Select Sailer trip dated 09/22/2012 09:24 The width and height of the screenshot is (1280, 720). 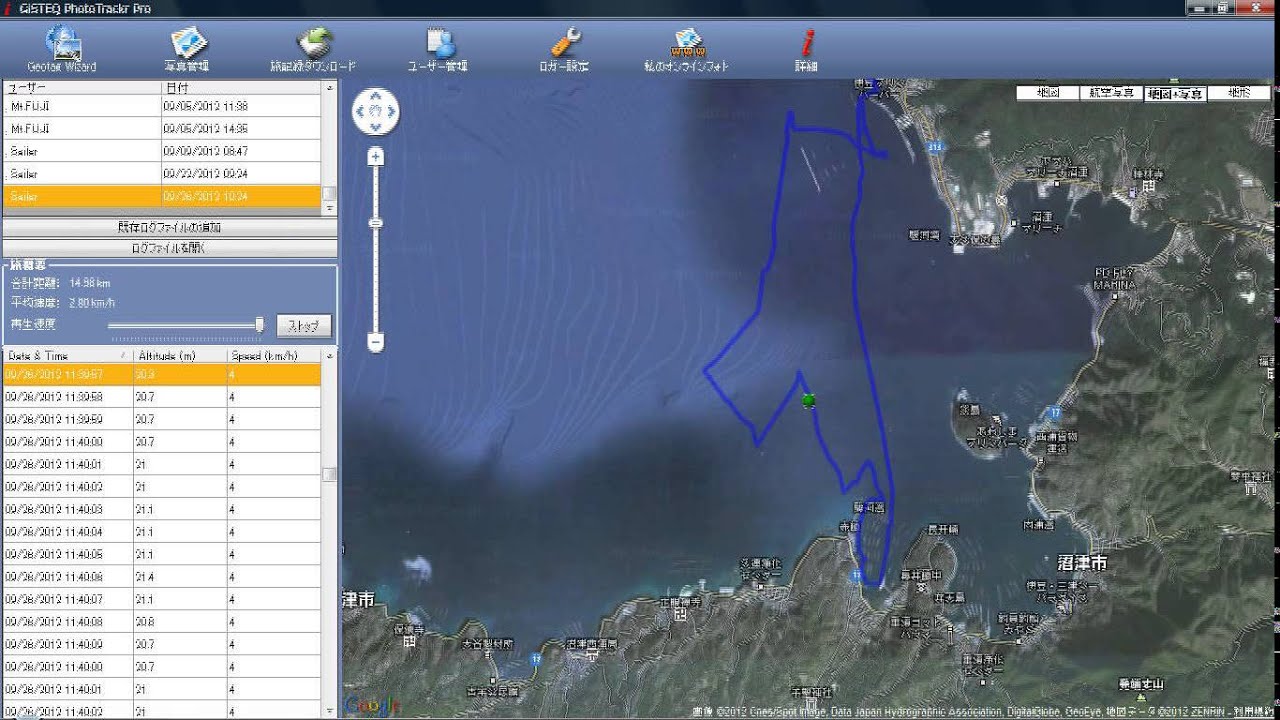(x=162, y=174)
